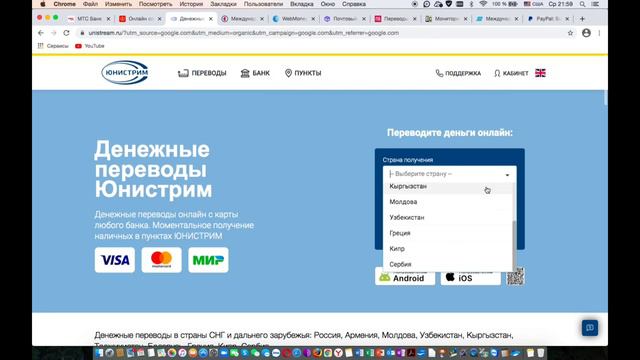This screenshot has width=640, height=360.
Task: Click the Visa card logo
Action: (115, 260)
